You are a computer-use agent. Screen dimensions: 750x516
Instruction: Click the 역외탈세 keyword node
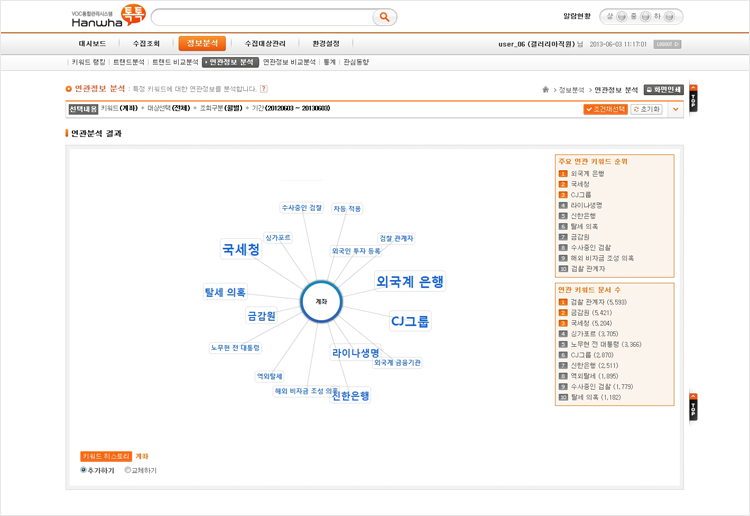[x=269, y=376]
